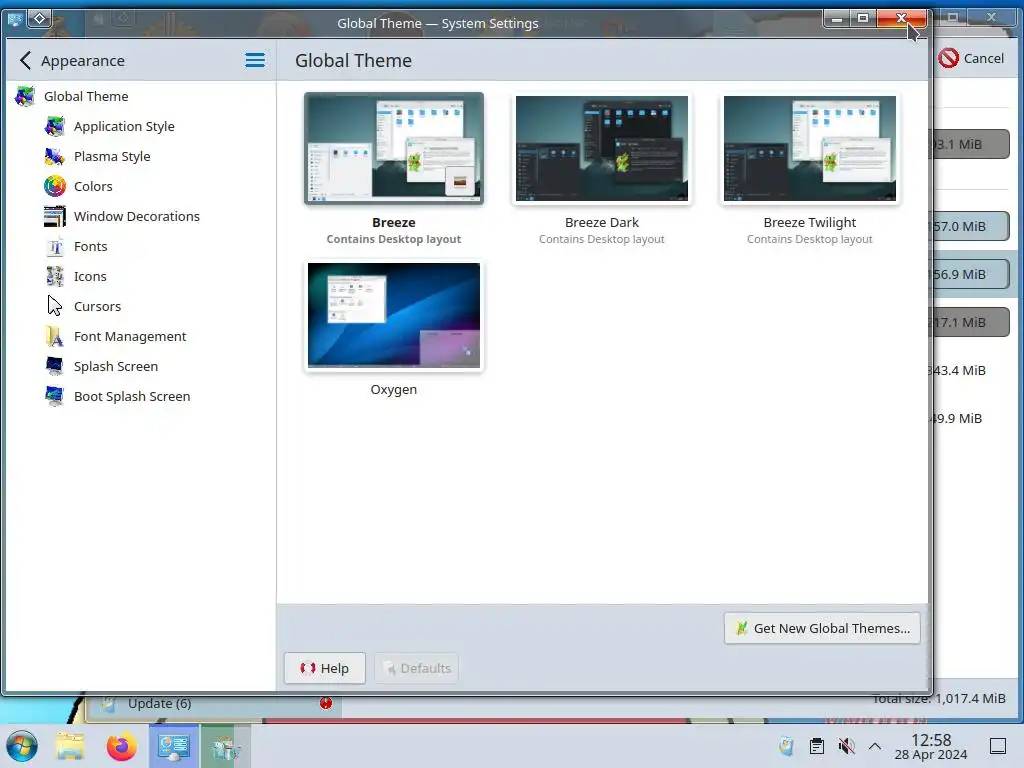The height and width of the screenshot is (768, 1024).
Task: Open the clock showing 12:58
Action: tap(931, 746)
